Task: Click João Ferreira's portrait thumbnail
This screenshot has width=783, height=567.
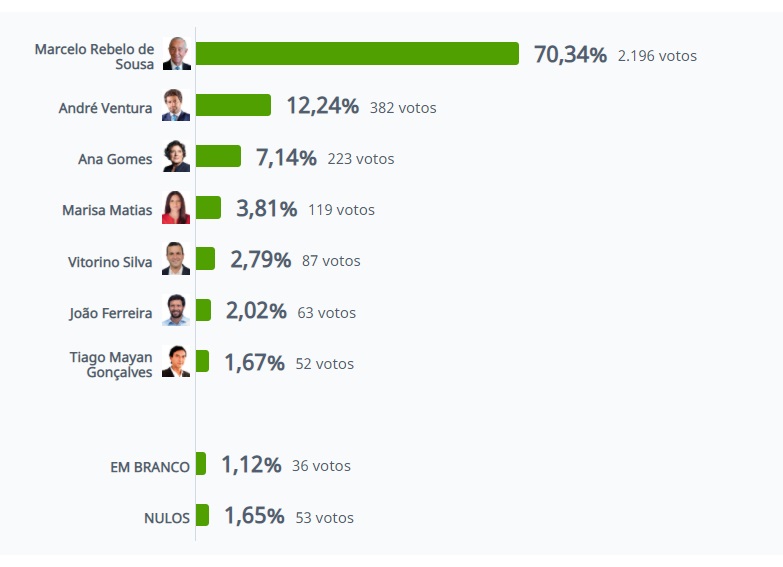Action: 176,311
